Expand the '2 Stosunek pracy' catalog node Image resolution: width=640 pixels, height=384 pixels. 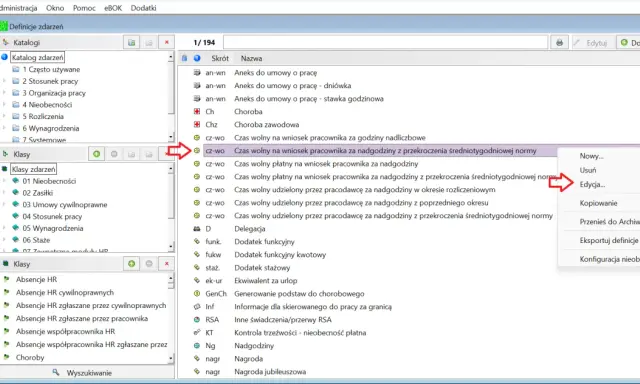point(4,81)
